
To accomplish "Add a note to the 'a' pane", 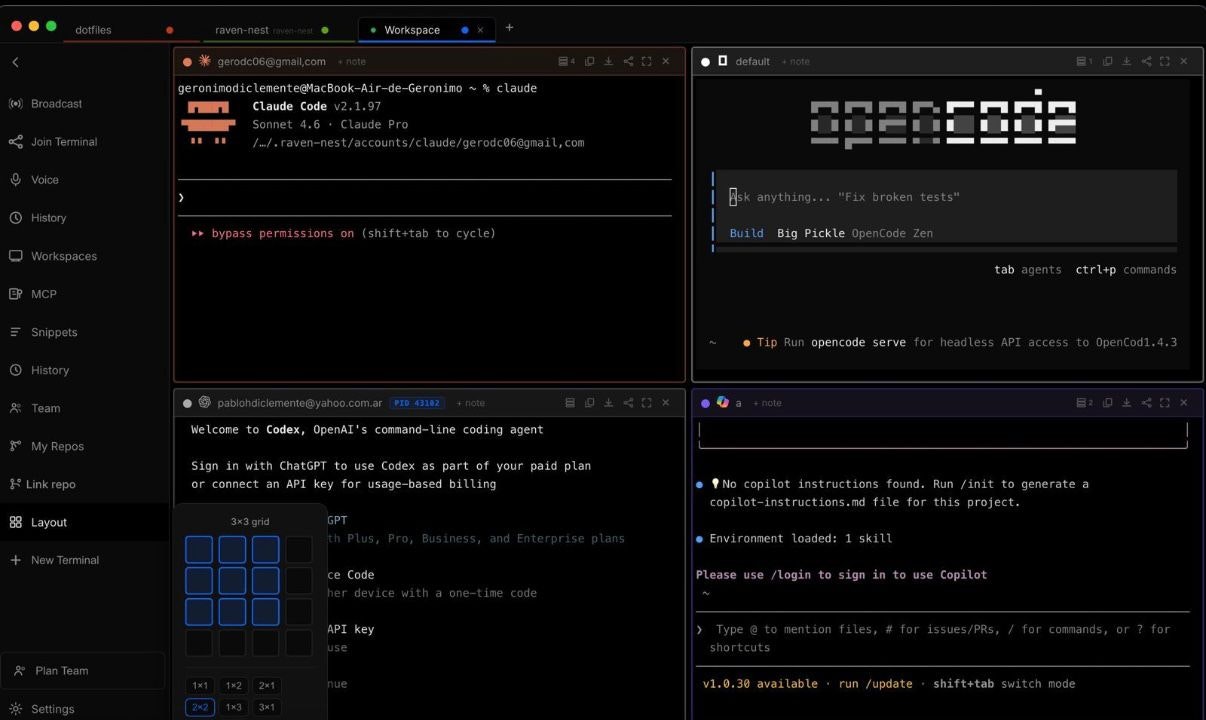I will point(767,403).
